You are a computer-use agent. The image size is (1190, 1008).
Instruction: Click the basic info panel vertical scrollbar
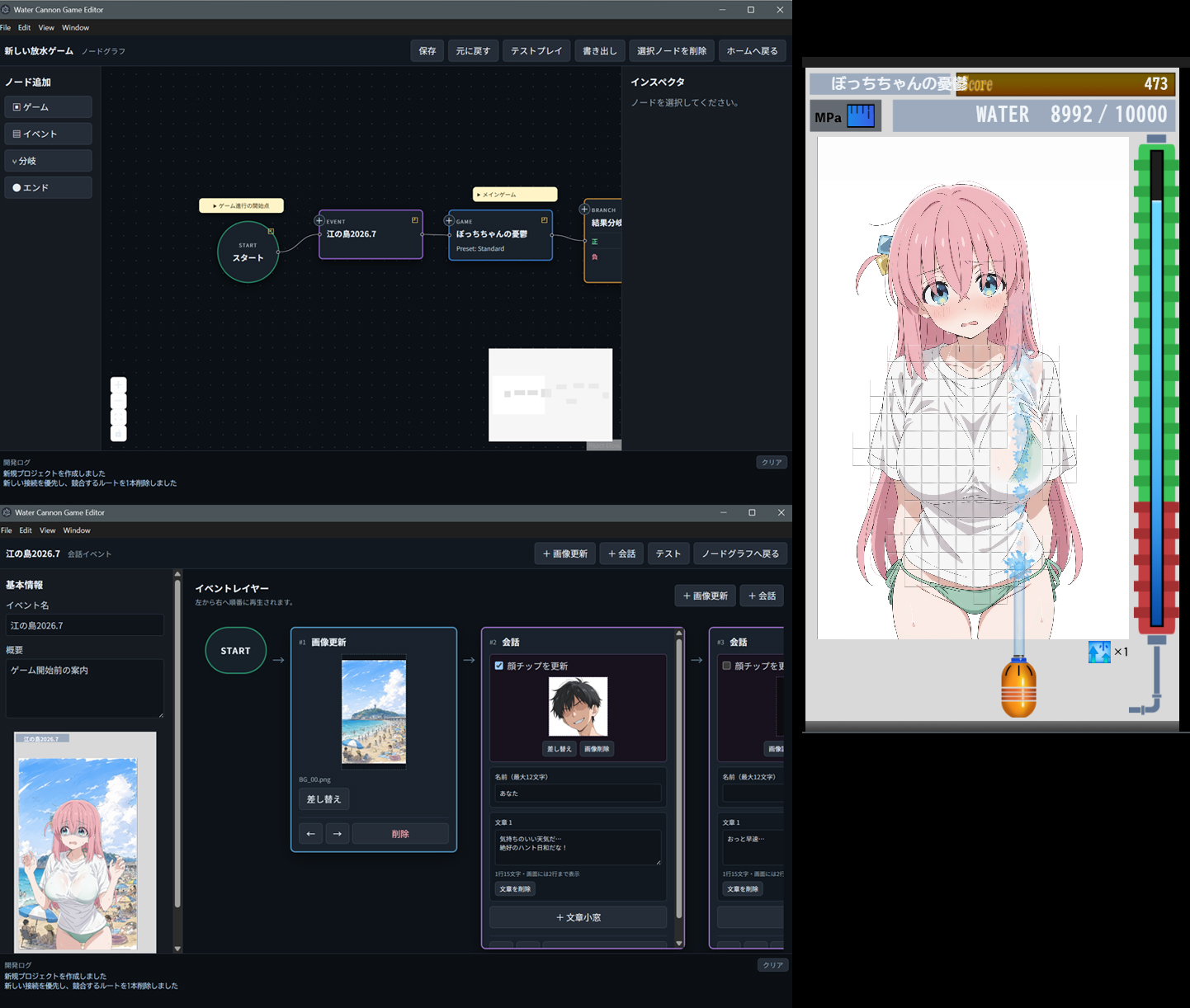177,743
